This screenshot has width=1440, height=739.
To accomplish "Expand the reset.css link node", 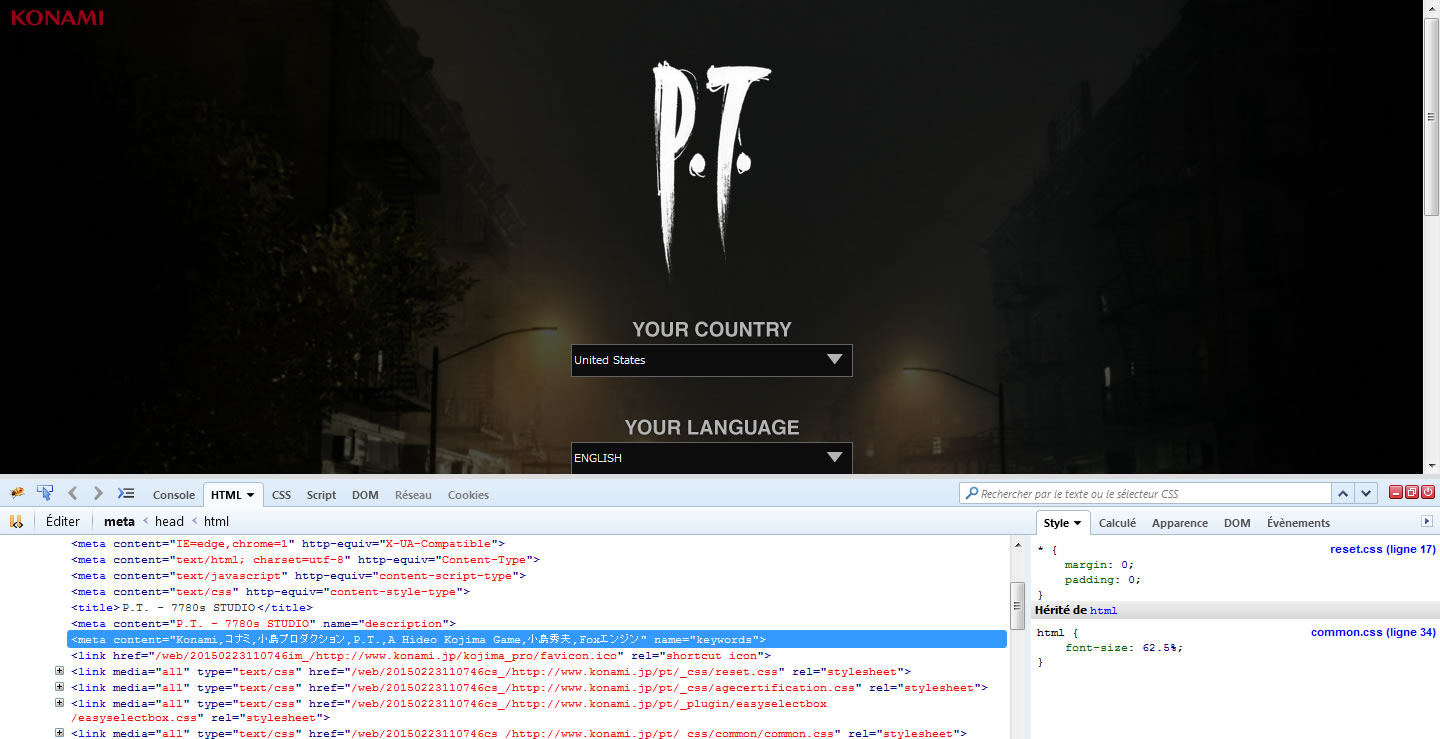I will 60,672.
